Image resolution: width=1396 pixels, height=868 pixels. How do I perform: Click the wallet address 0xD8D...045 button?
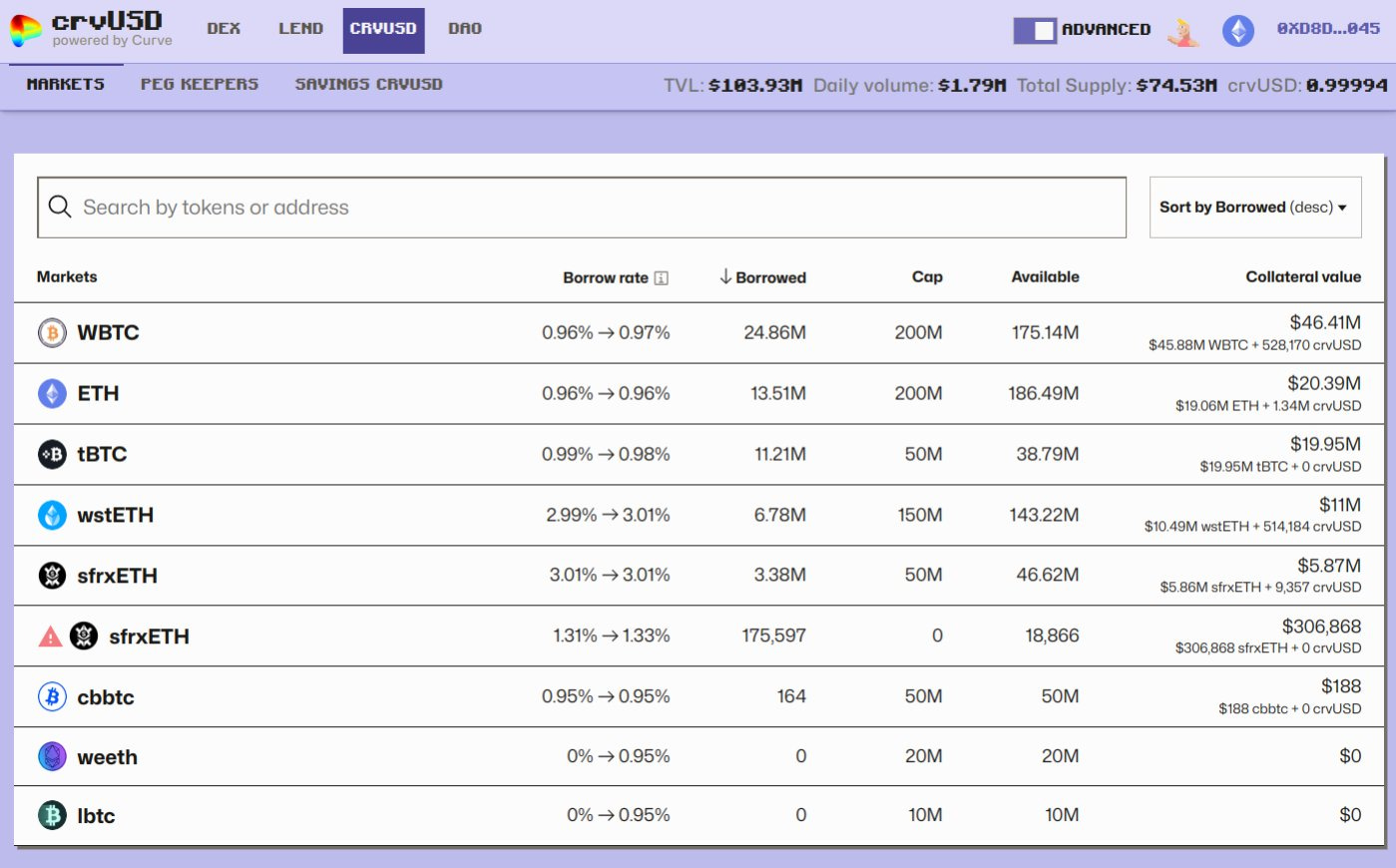pyautogui.click(x=1328, y=29)
